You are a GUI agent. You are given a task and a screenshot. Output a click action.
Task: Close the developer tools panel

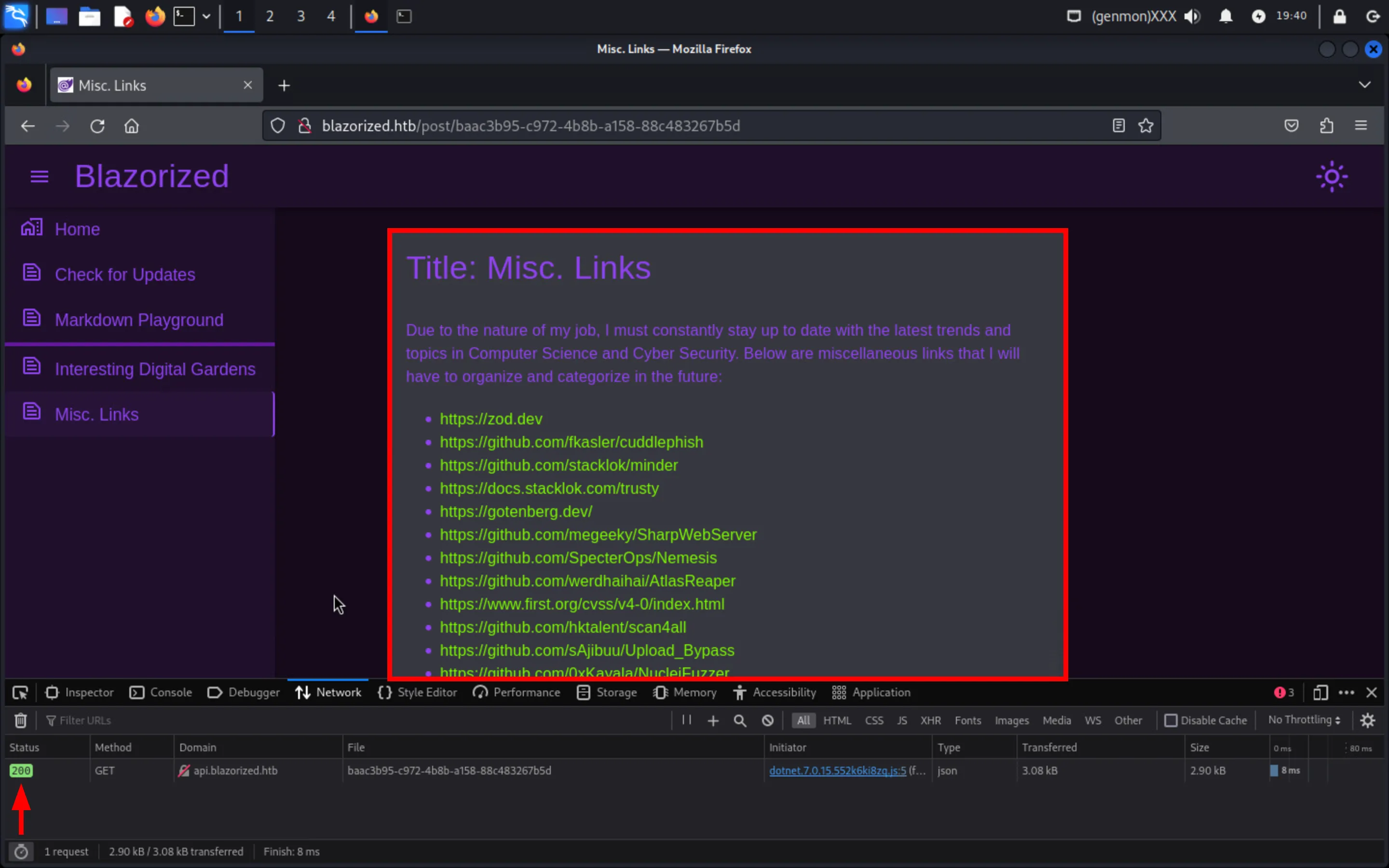coord(1371,692)
